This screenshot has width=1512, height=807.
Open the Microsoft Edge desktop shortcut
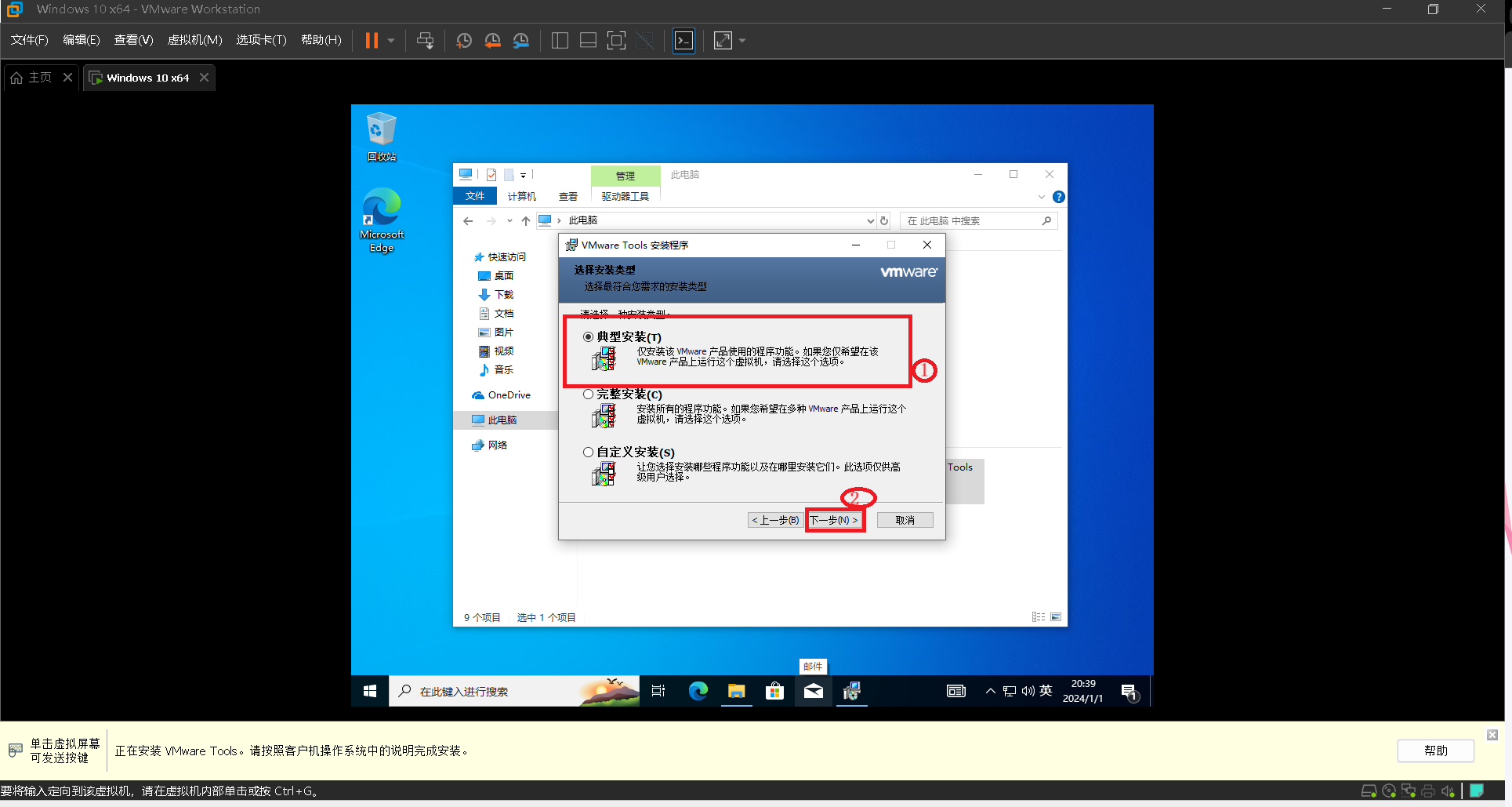[382, 220]
